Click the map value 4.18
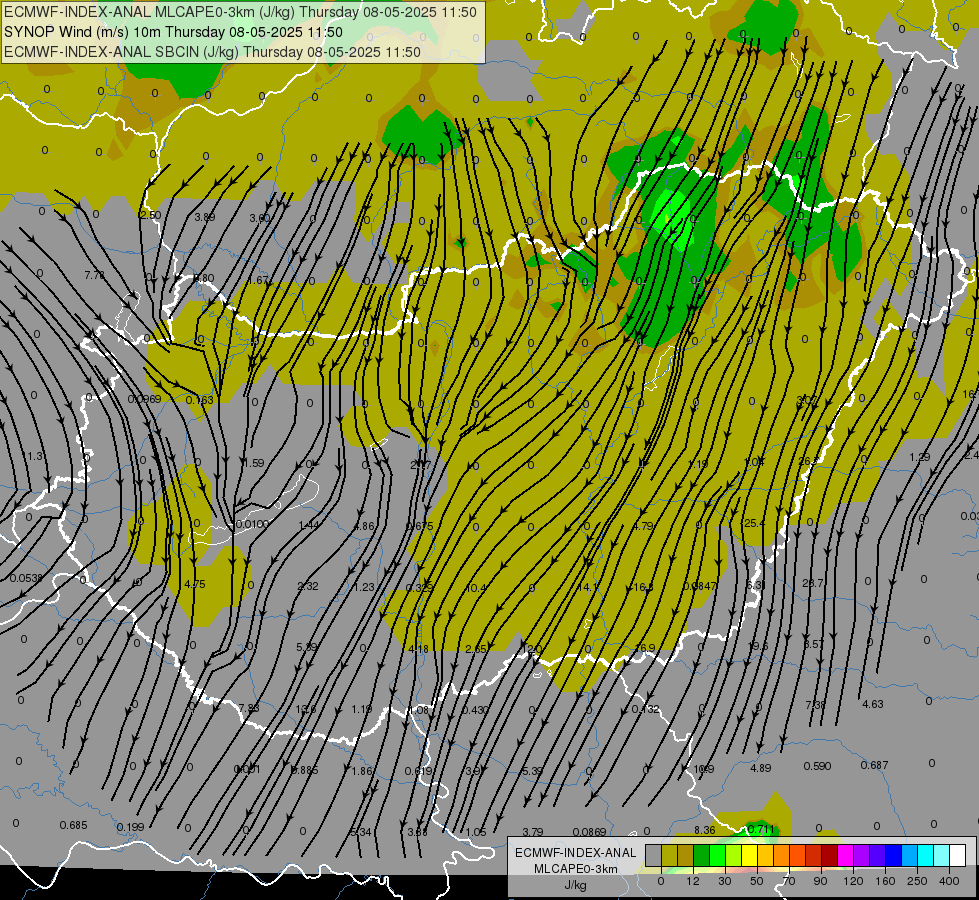This screenshot has width=979, height=900. coord(418,650)
